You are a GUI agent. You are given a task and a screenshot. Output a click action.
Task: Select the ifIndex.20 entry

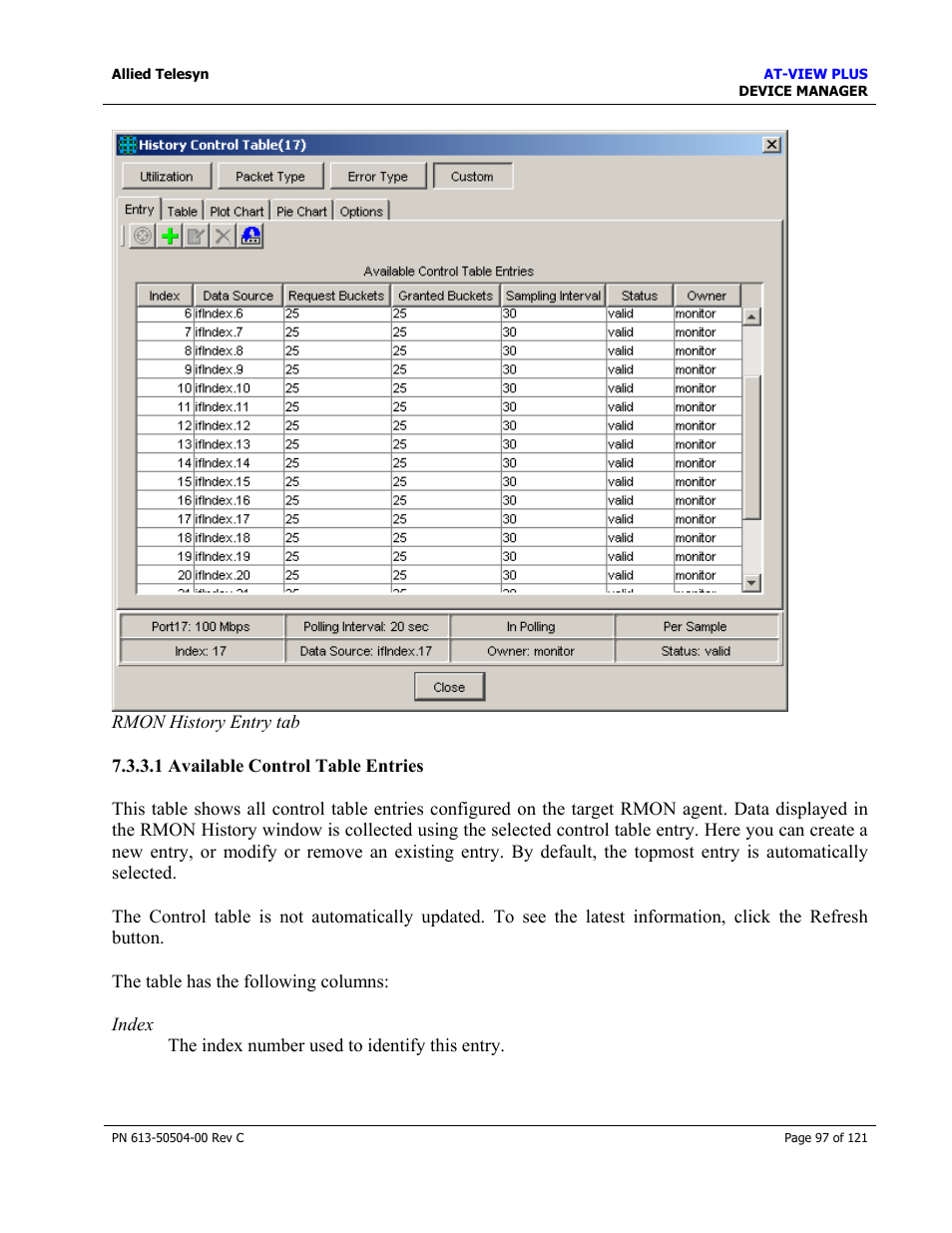[x=439, y=576]
